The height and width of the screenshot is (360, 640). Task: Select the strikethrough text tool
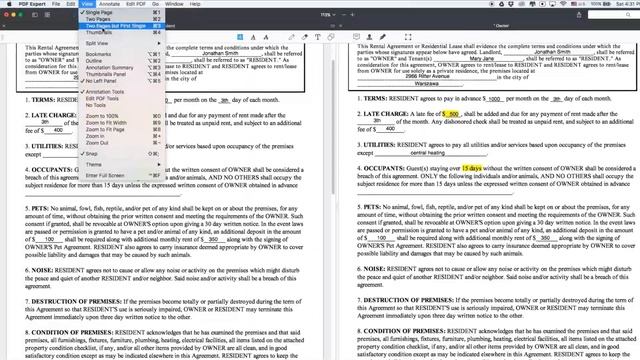[x=266, y=37]
